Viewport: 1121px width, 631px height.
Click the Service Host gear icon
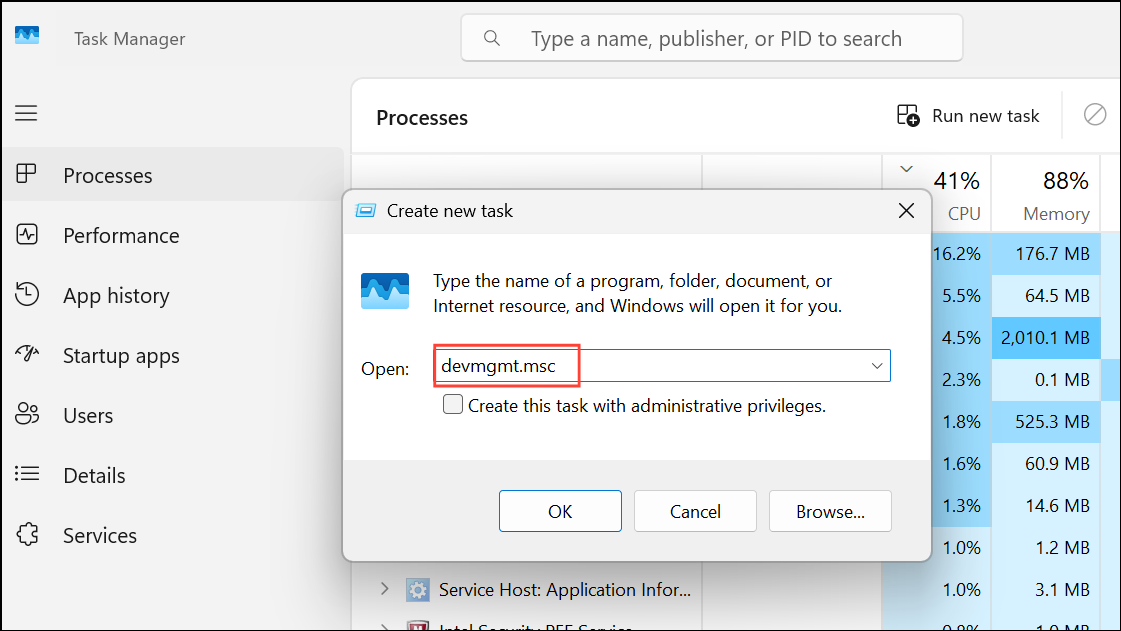(418, 590)
